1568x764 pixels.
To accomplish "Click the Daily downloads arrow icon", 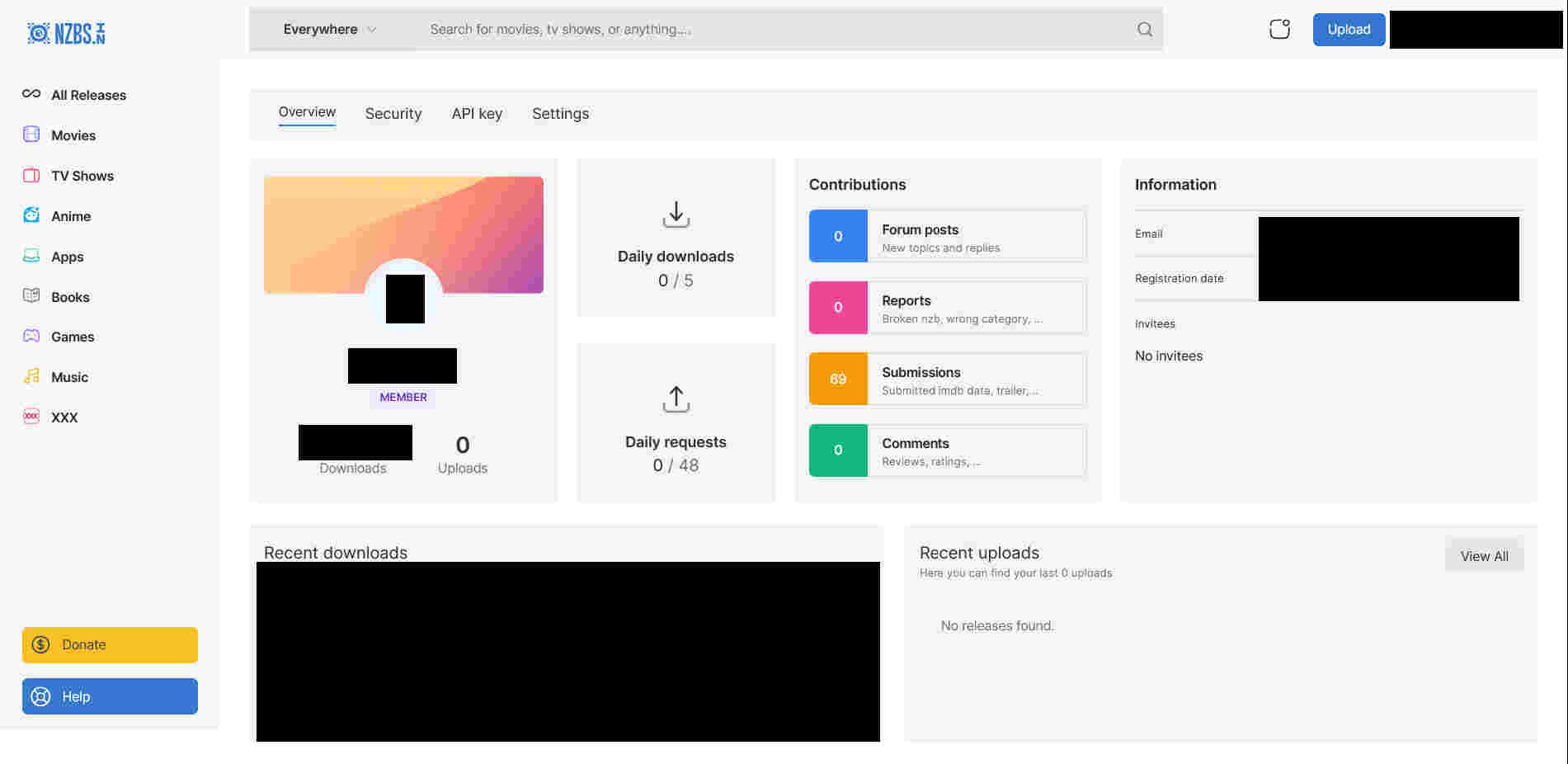I will pos(676,215).
